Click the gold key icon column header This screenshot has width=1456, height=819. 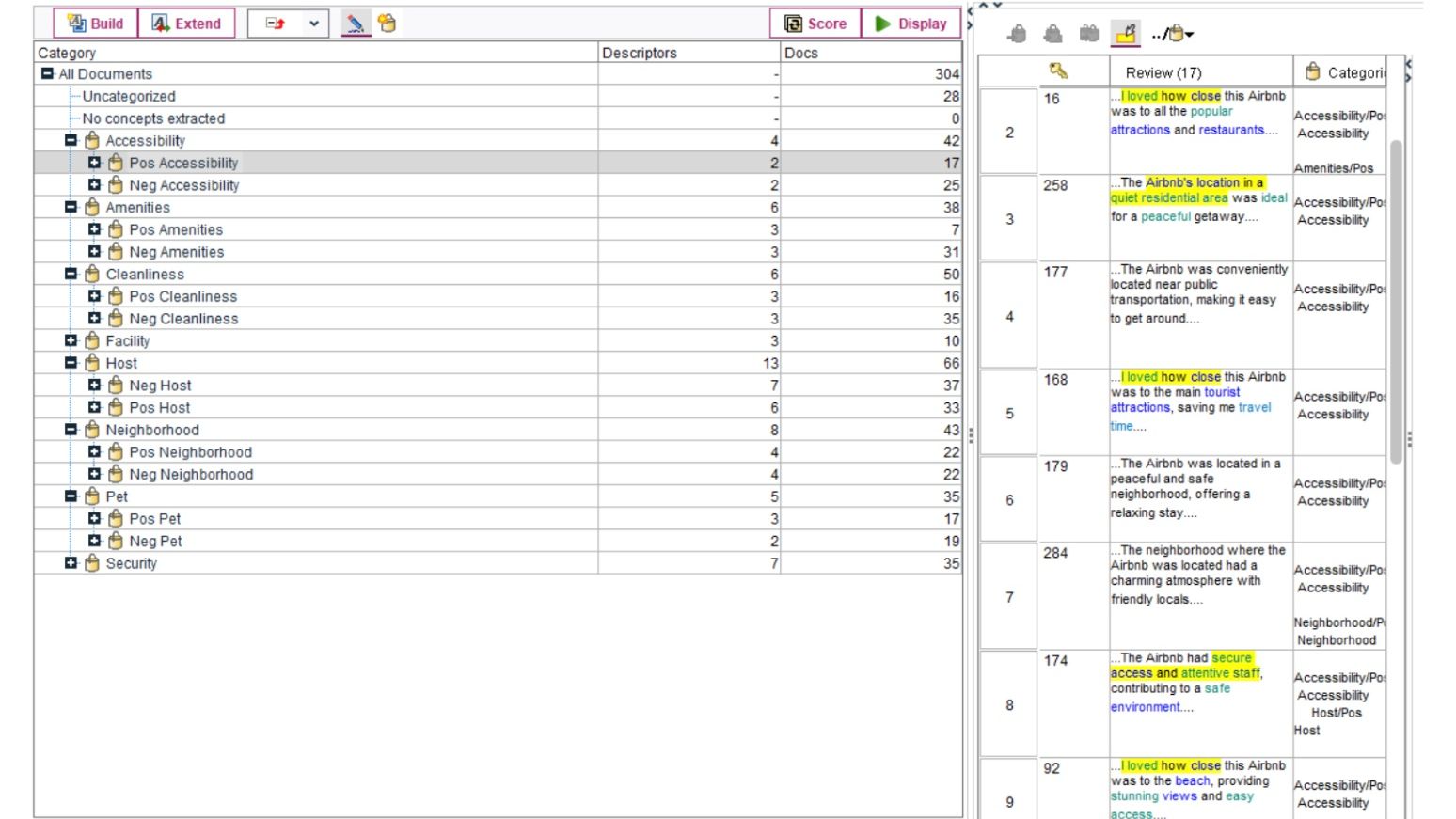[x=1058, y=71]
